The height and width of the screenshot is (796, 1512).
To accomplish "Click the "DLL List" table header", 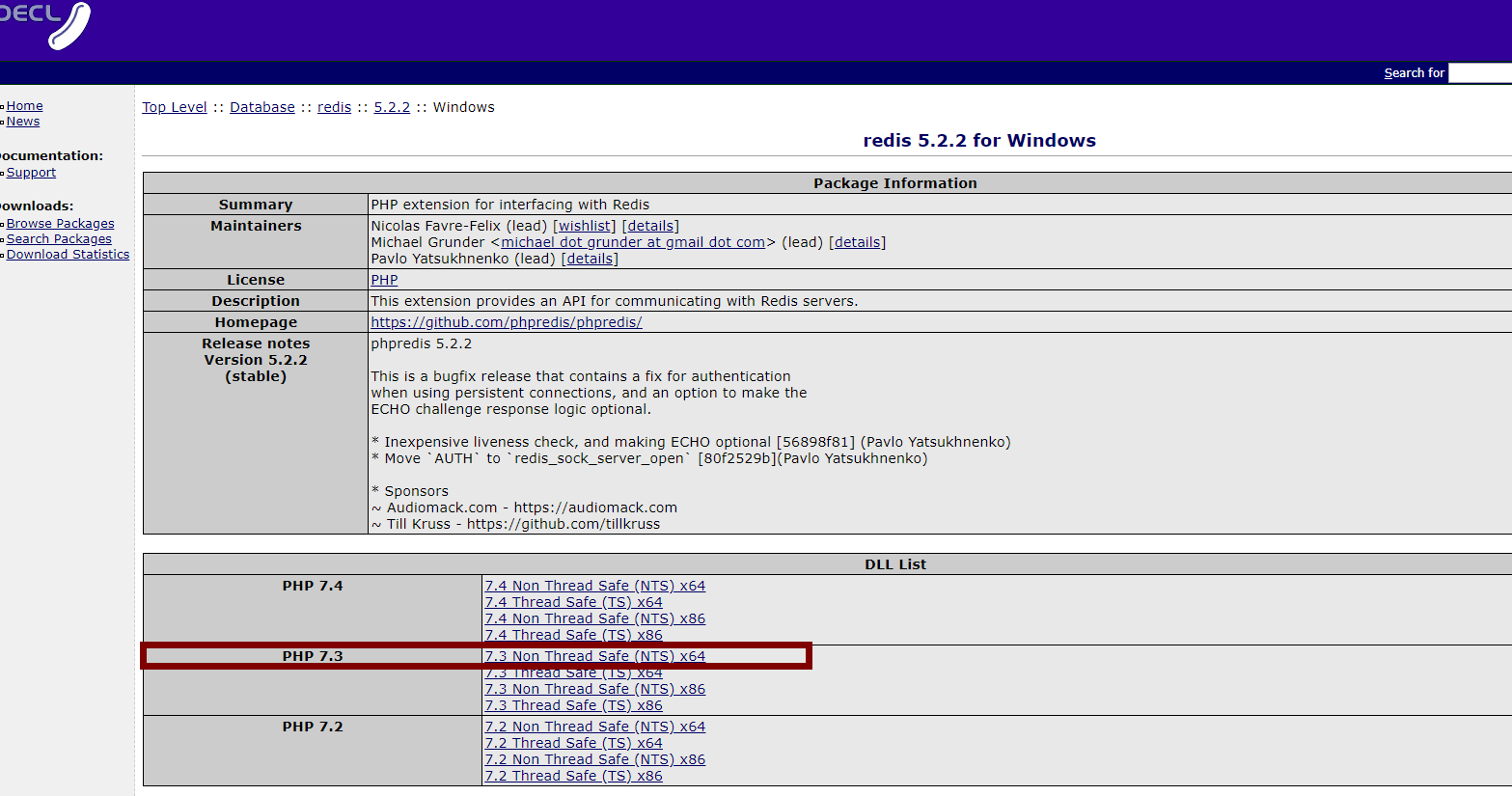I will click(895, 564).
